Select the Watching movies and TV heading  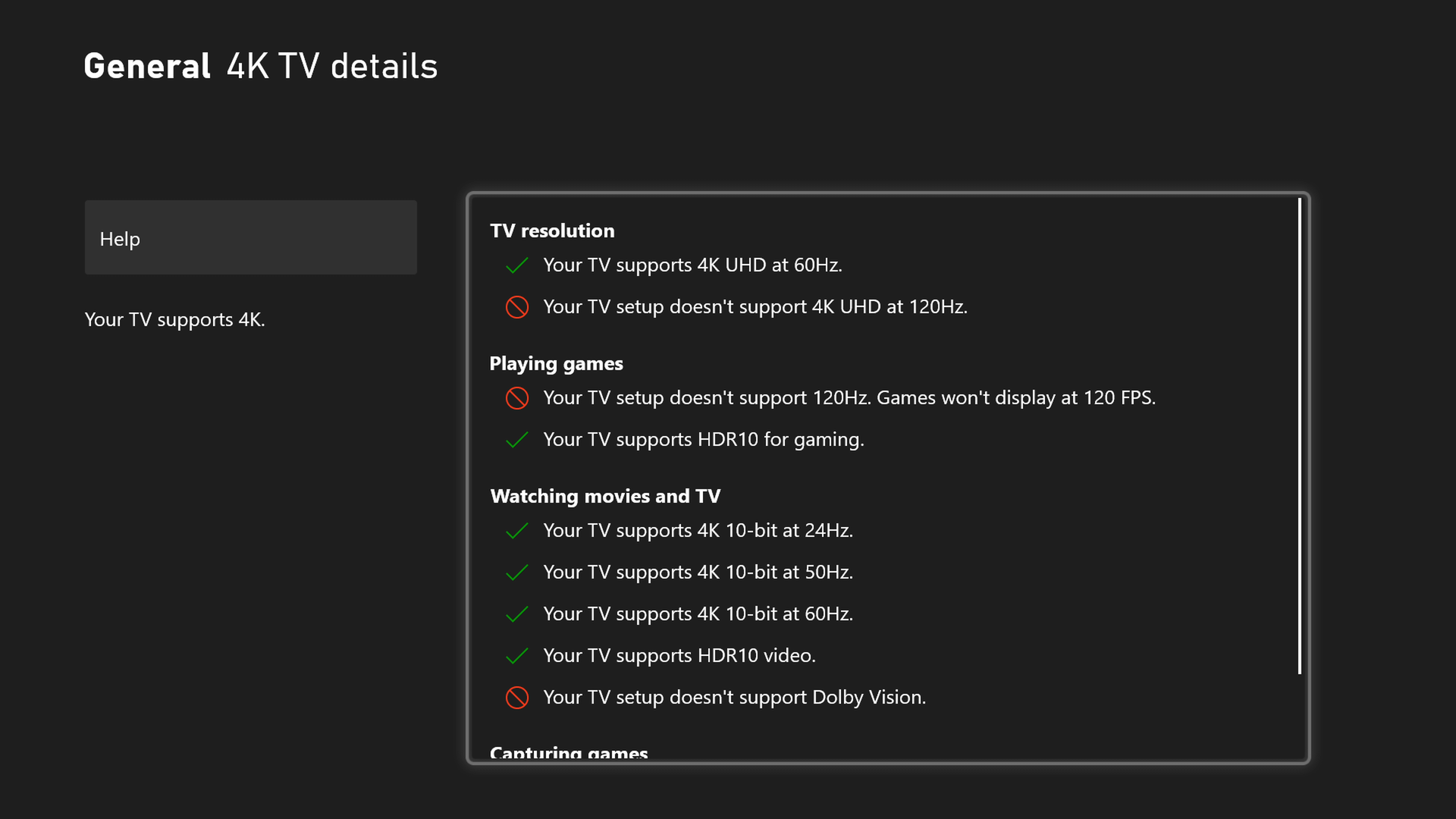(x=605, y=496)
